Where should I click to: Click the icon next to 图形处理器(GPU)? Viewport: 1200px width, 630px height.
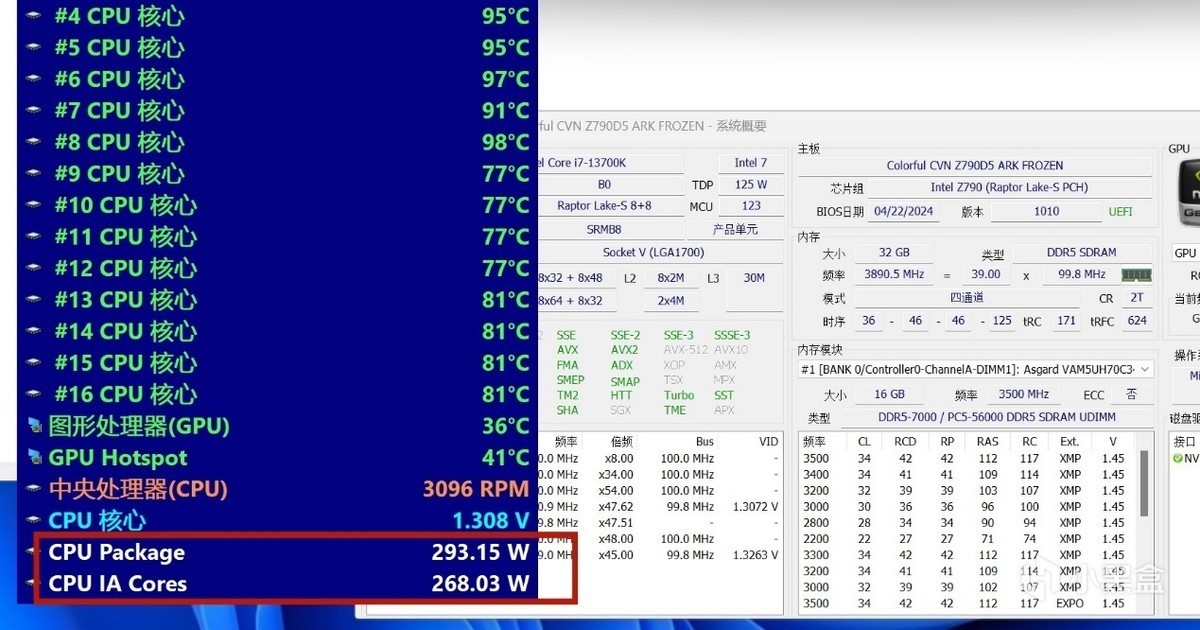pos(34,427)
